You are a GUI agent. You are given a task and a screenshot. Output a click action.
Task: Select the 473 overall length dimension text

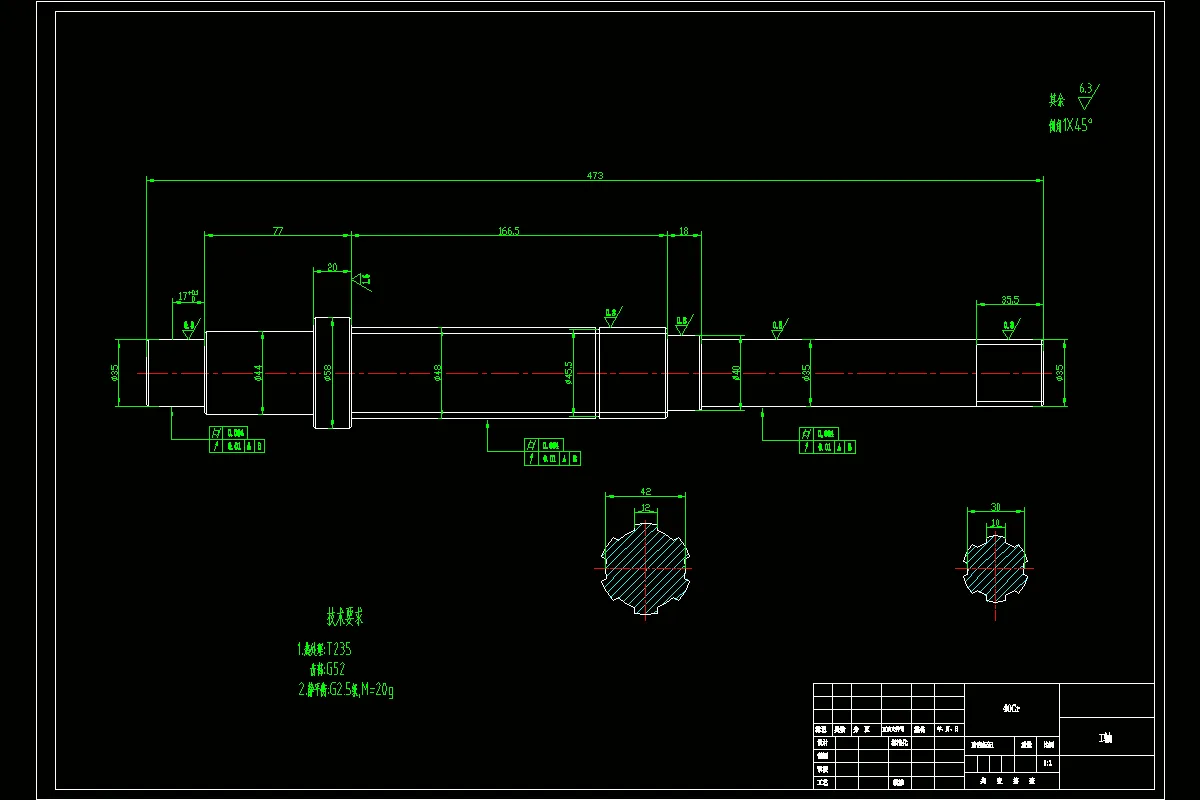(595, 176)
